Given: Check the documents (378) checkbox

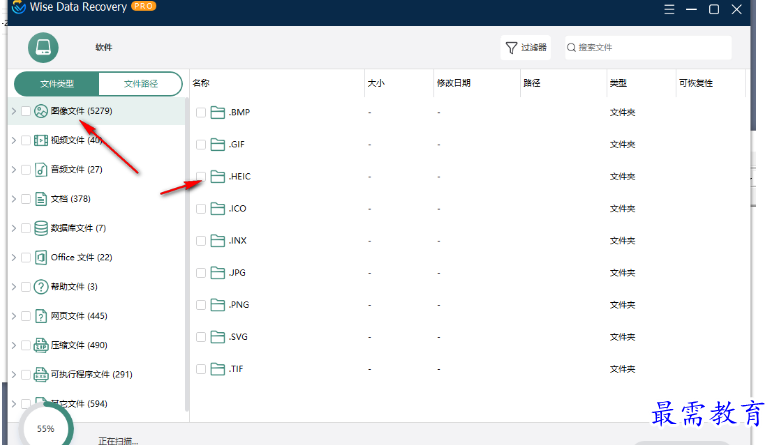Looking at the screenshot, I should 26,199.
